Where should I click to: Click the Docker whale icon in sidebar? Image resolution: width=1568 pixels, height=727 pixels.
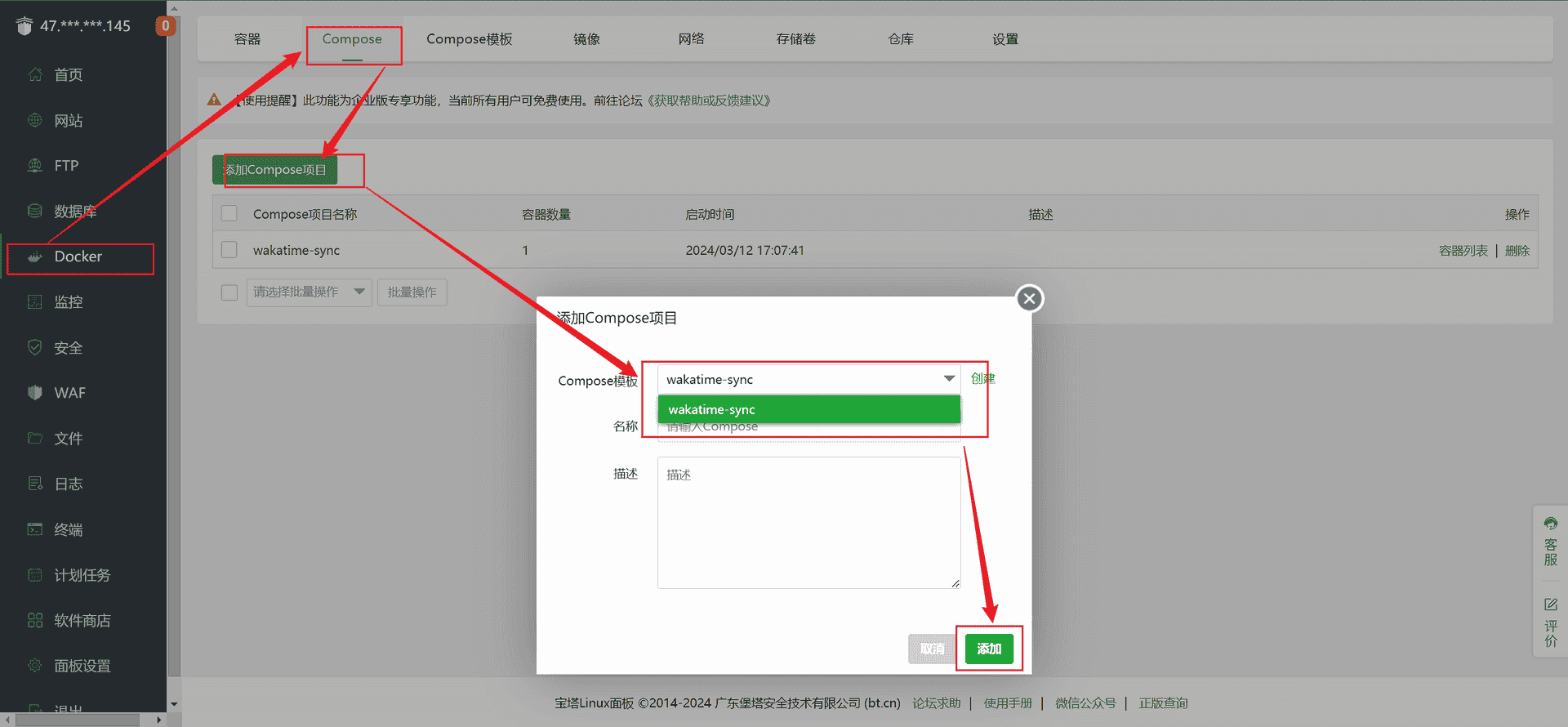point(35,256)
